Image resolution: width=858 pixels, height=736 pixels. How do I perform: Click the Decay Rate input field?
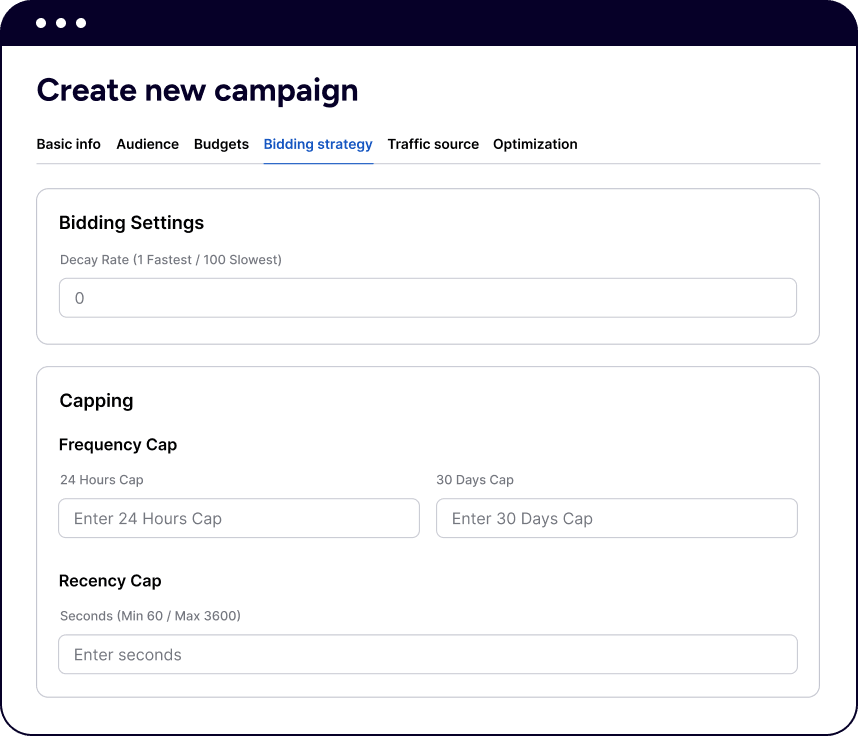[x=427, y=298]
